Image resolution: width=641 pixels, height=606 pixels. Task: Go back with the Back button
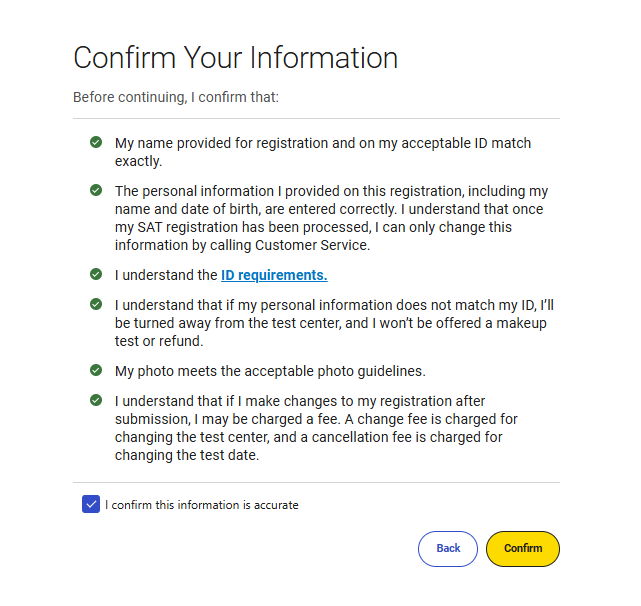448,548
